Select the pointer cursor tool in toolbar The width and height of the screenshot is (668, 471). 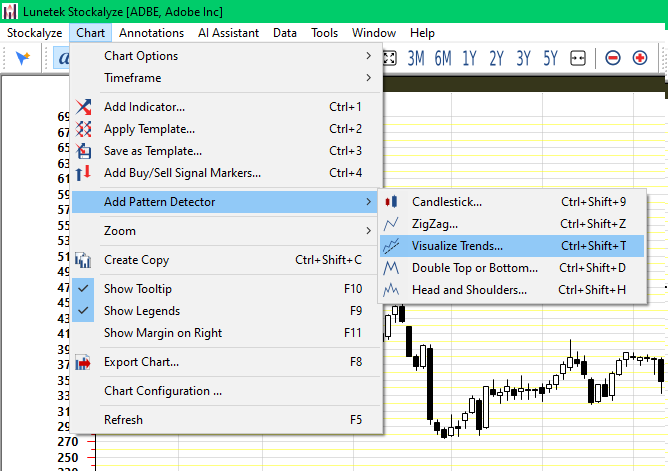click(23, 58)
